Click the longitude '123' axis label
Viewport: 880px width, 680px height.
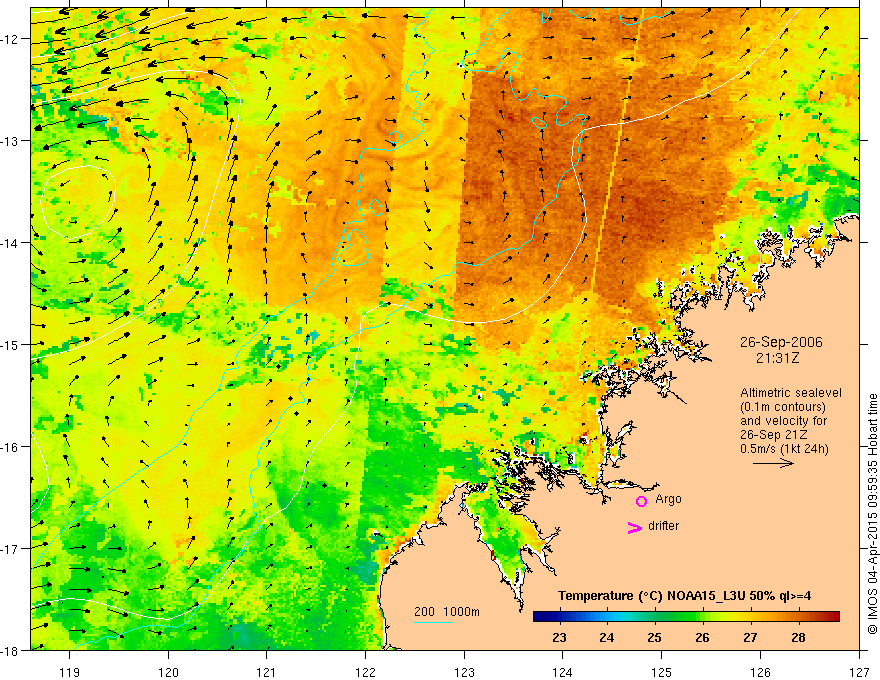coord(464,672)
